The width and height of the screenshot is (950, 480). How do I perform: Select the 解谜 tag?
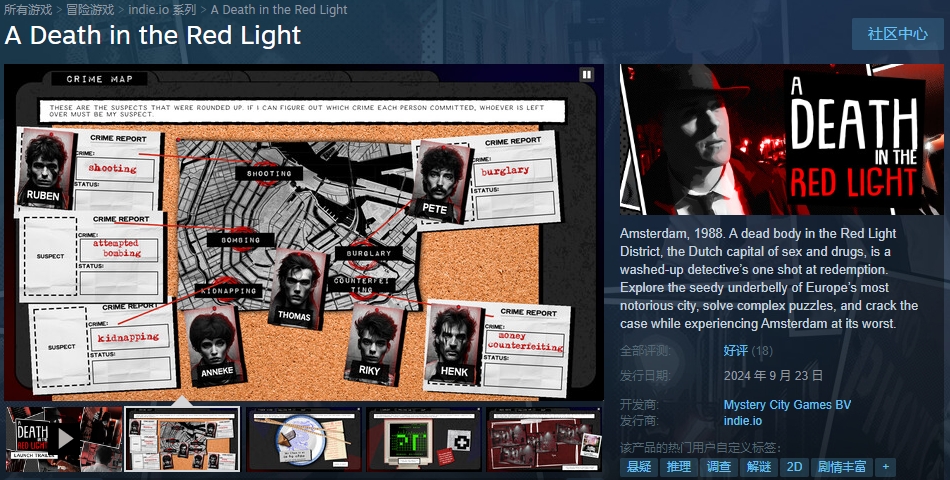tap(759, 467)
